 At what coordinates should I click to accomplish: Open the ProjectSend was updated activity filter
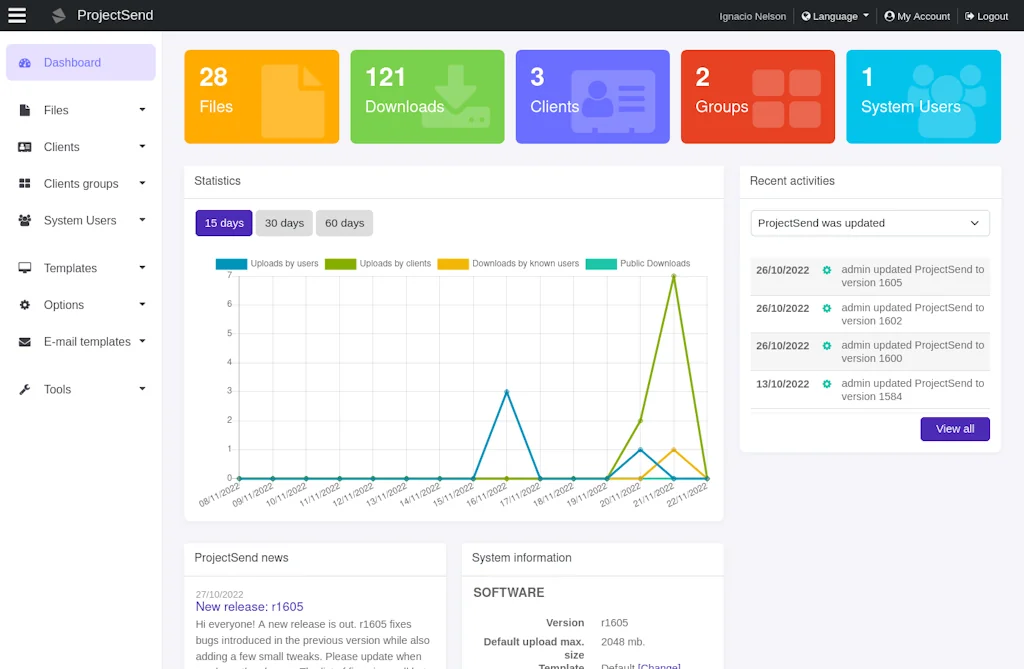click(869, 223)
